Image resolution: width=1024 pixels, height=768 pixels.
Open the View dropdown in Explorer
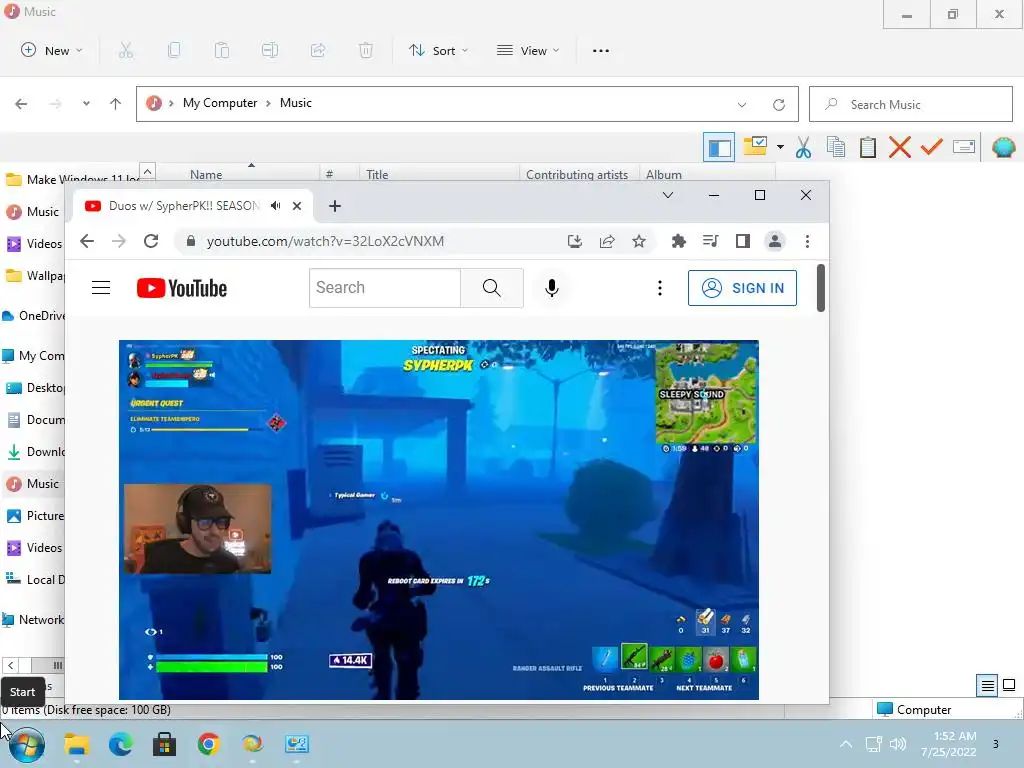click(528, 50)
